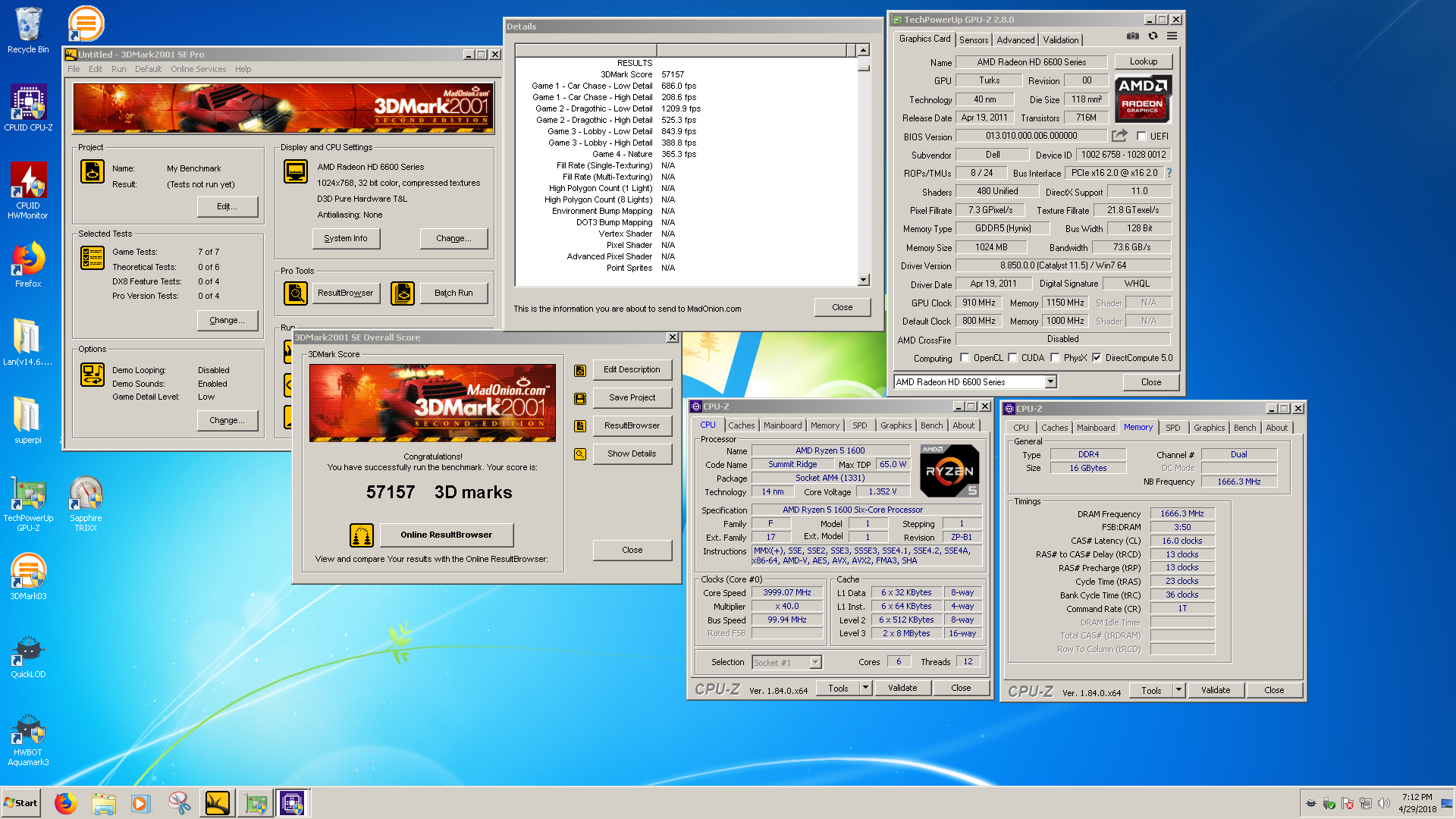This screenshot has height=819, width=1456.
Task: Click the Details list scroll up arrow
Action: [863, 50]
